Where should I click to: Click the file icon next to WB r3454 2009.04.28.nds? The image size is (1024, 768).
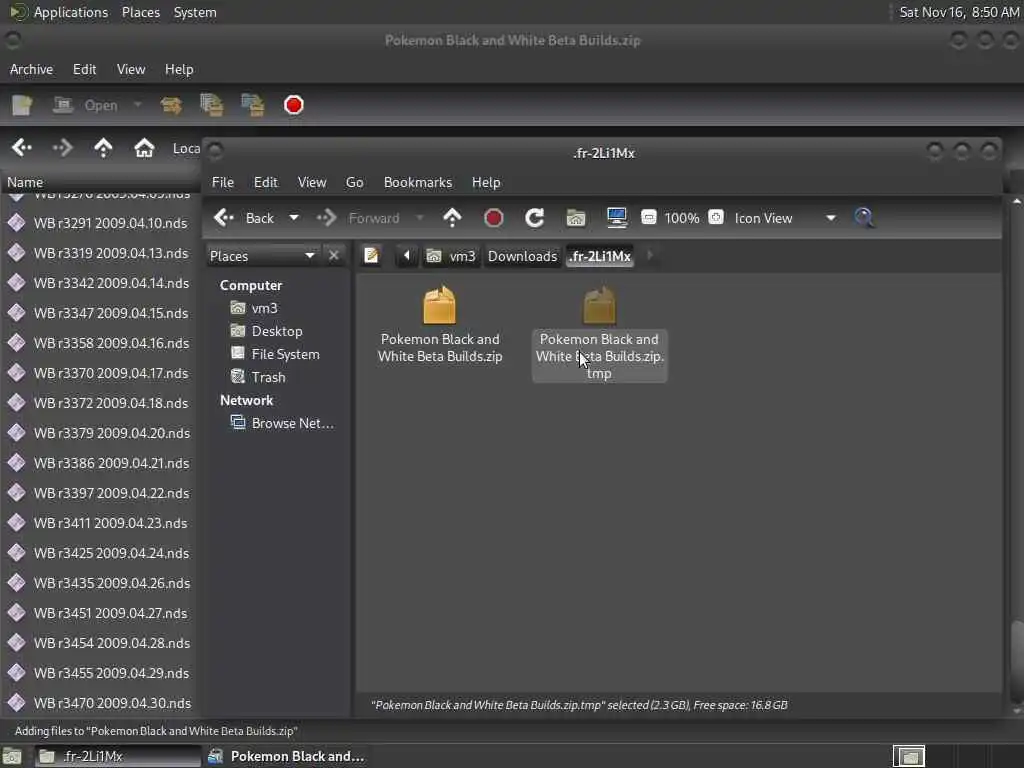pos(16,643)
